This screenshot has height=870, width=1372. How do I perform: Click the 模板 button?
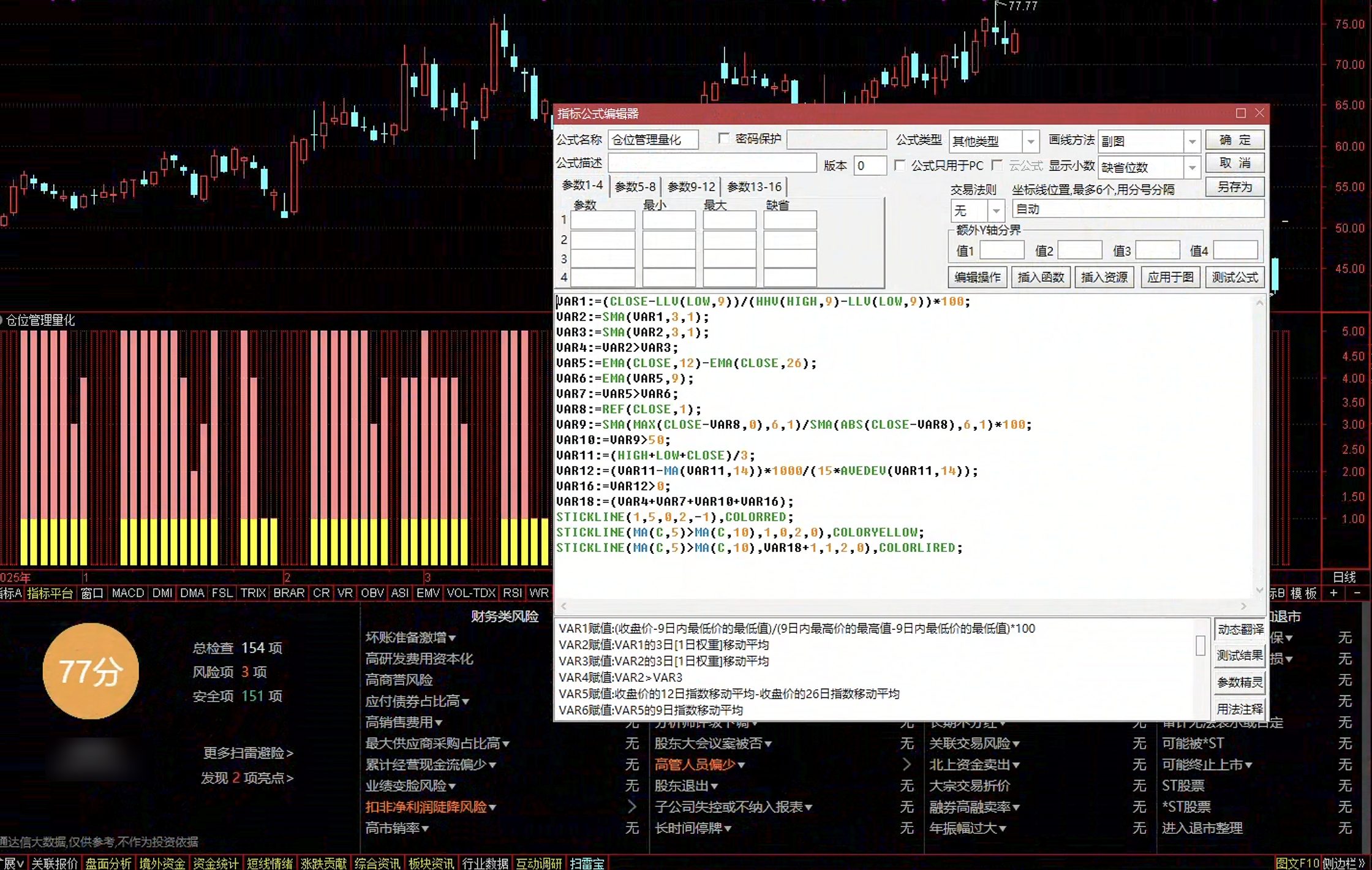[x=1303, y=592]
